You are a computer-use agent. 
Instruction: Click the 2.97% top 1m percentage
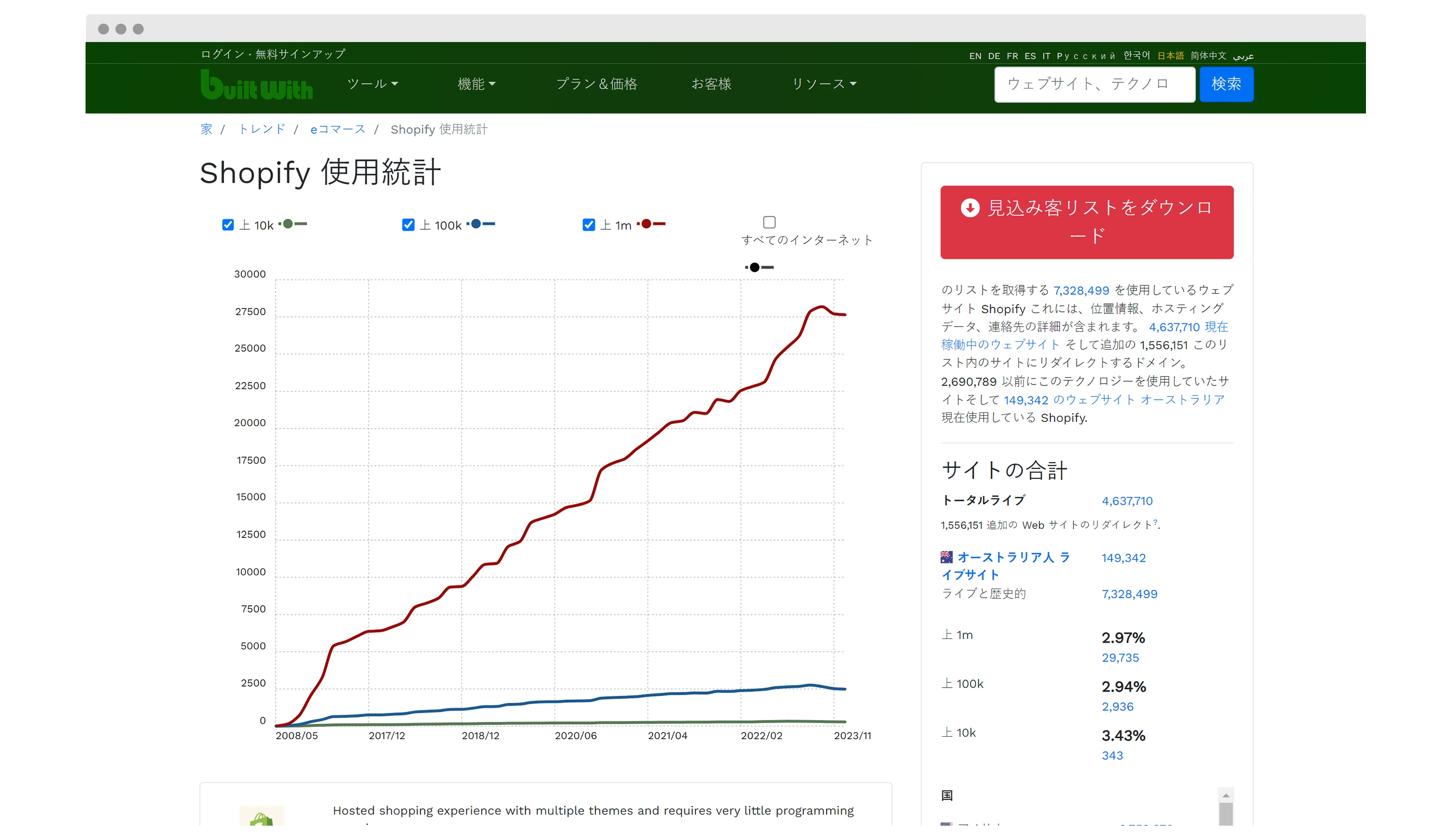[x=1123, y=638]
